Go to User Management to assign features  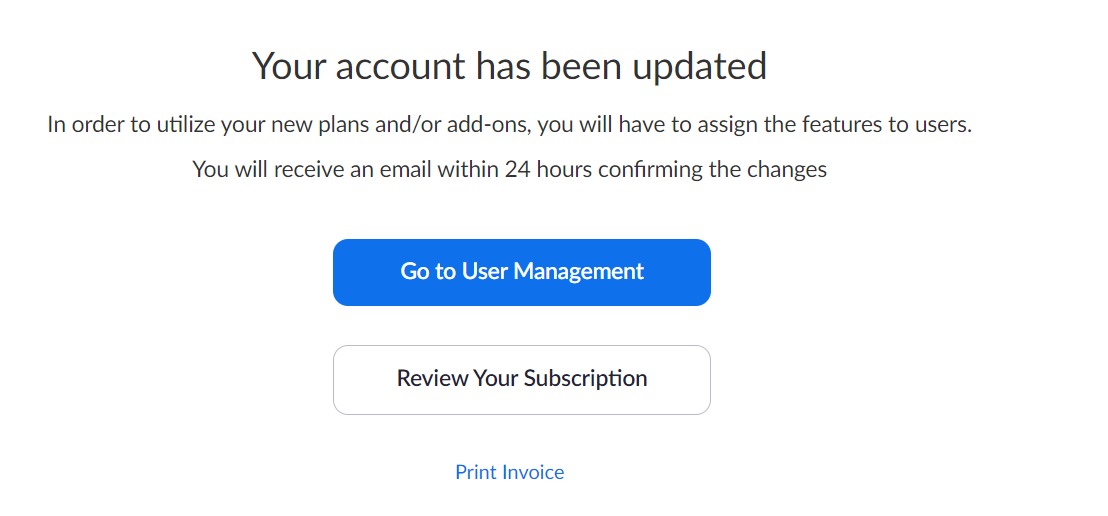(x=521, y=272)
